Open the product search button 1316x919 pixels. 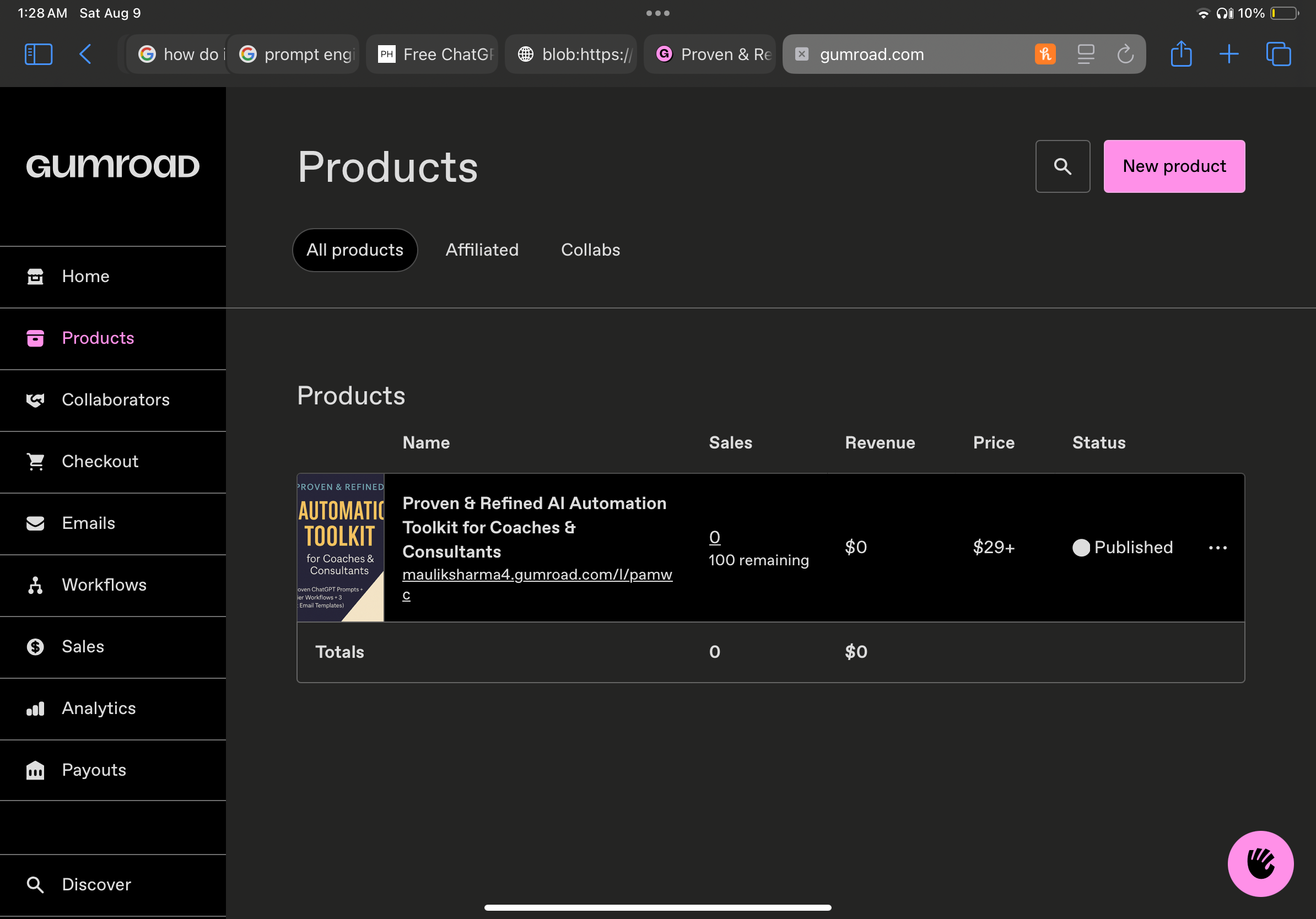1062,166
